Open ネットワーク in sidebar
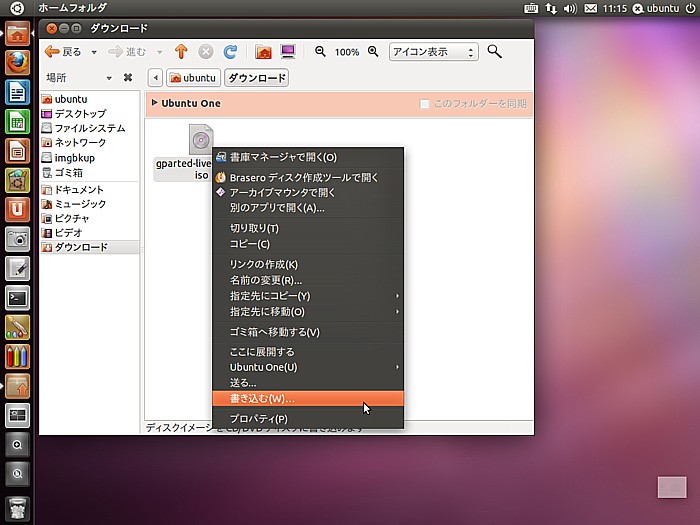This screenshot has height=525, width=700. pyautogui.click(x=90, y=142)
